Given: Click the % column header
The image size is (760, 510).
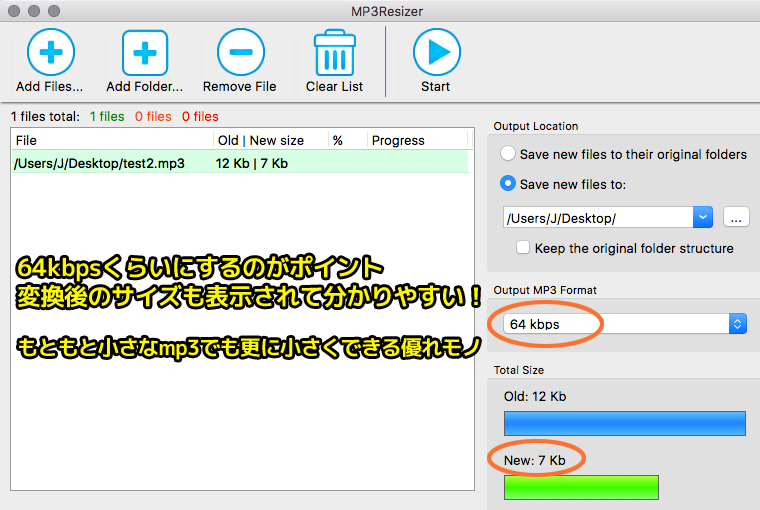Looking at the screenshot, I should pos(346,141).
